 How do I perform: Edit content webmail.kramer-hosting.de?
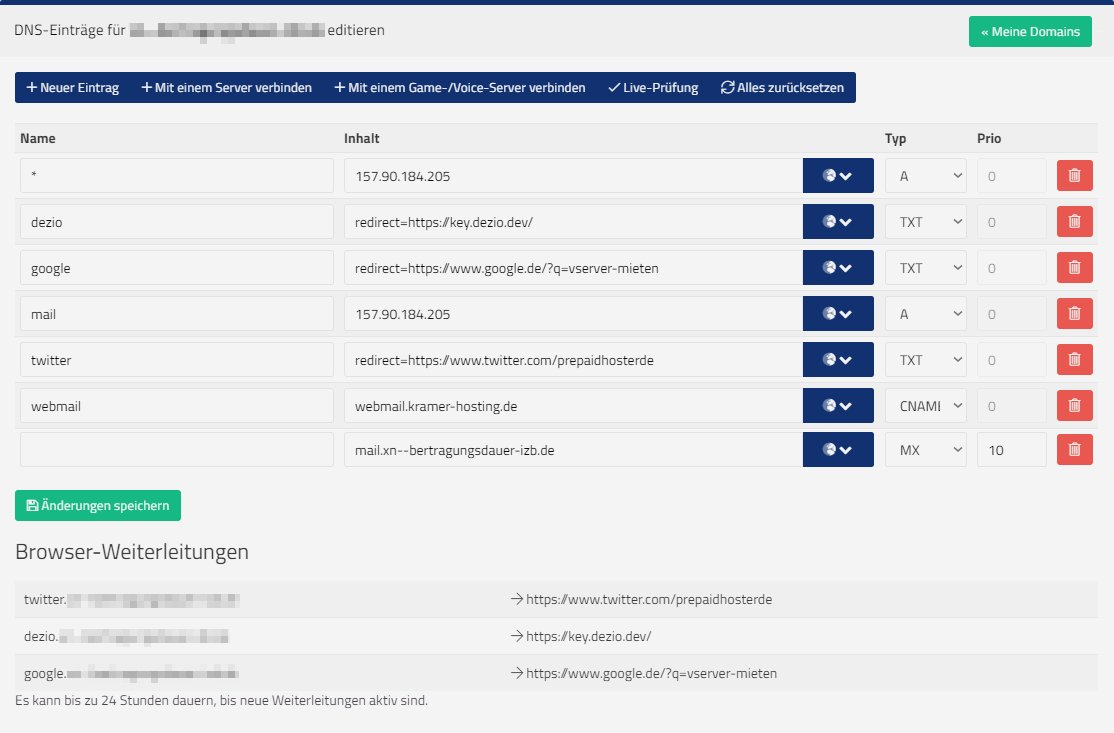click(573, 406)
